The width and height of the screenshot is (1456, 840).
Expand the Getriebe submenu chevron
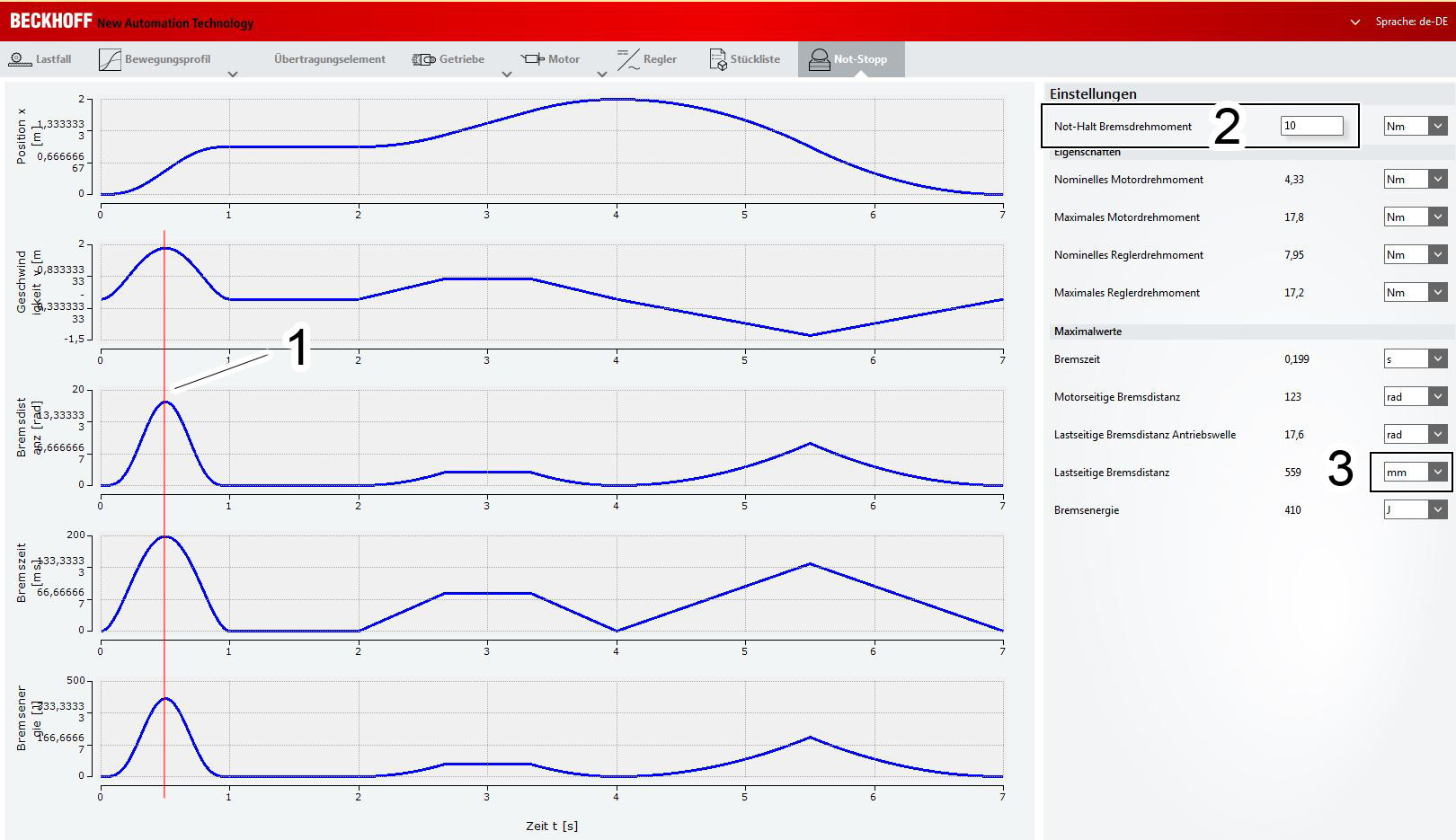pyautogui.click(x=507, y=75)
